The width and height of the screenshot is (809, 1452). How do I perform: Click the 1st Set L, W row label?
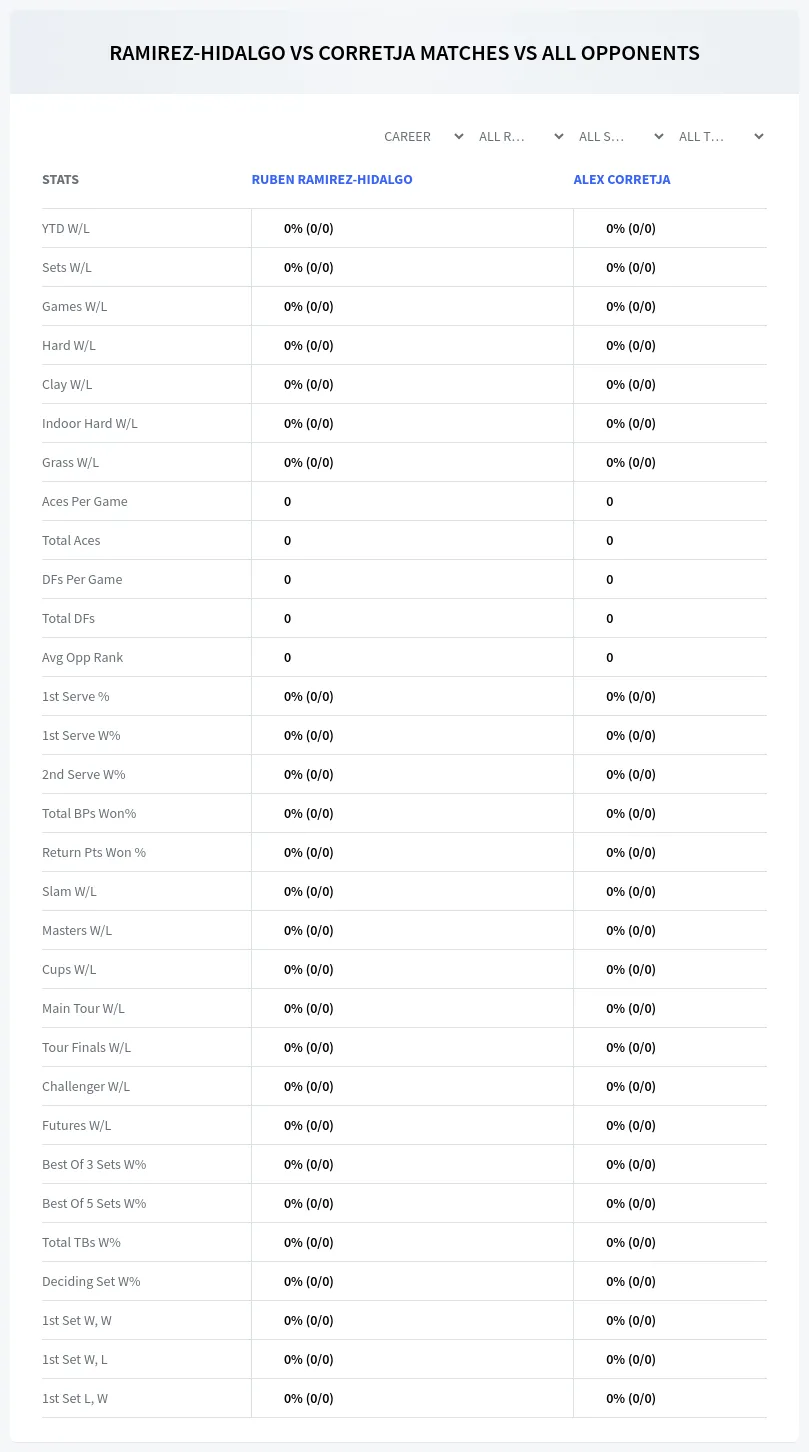pyautogui.click(x=75, y=1398)
